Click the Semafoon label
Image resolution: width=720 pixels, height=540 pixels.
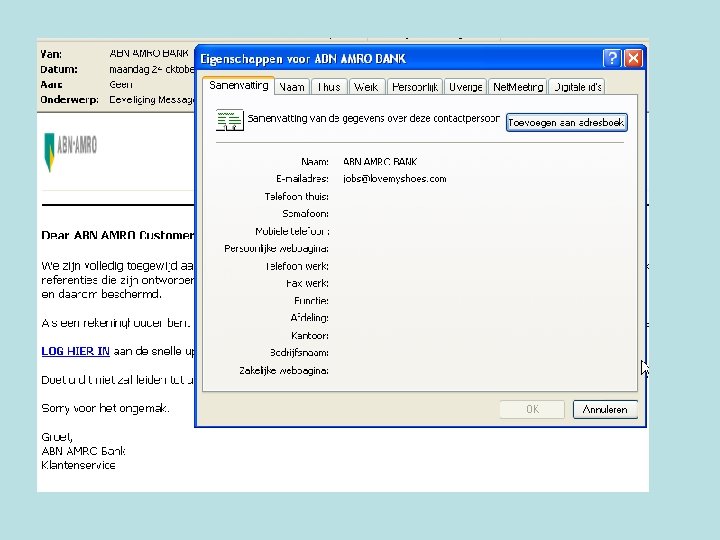coord(305,214)
